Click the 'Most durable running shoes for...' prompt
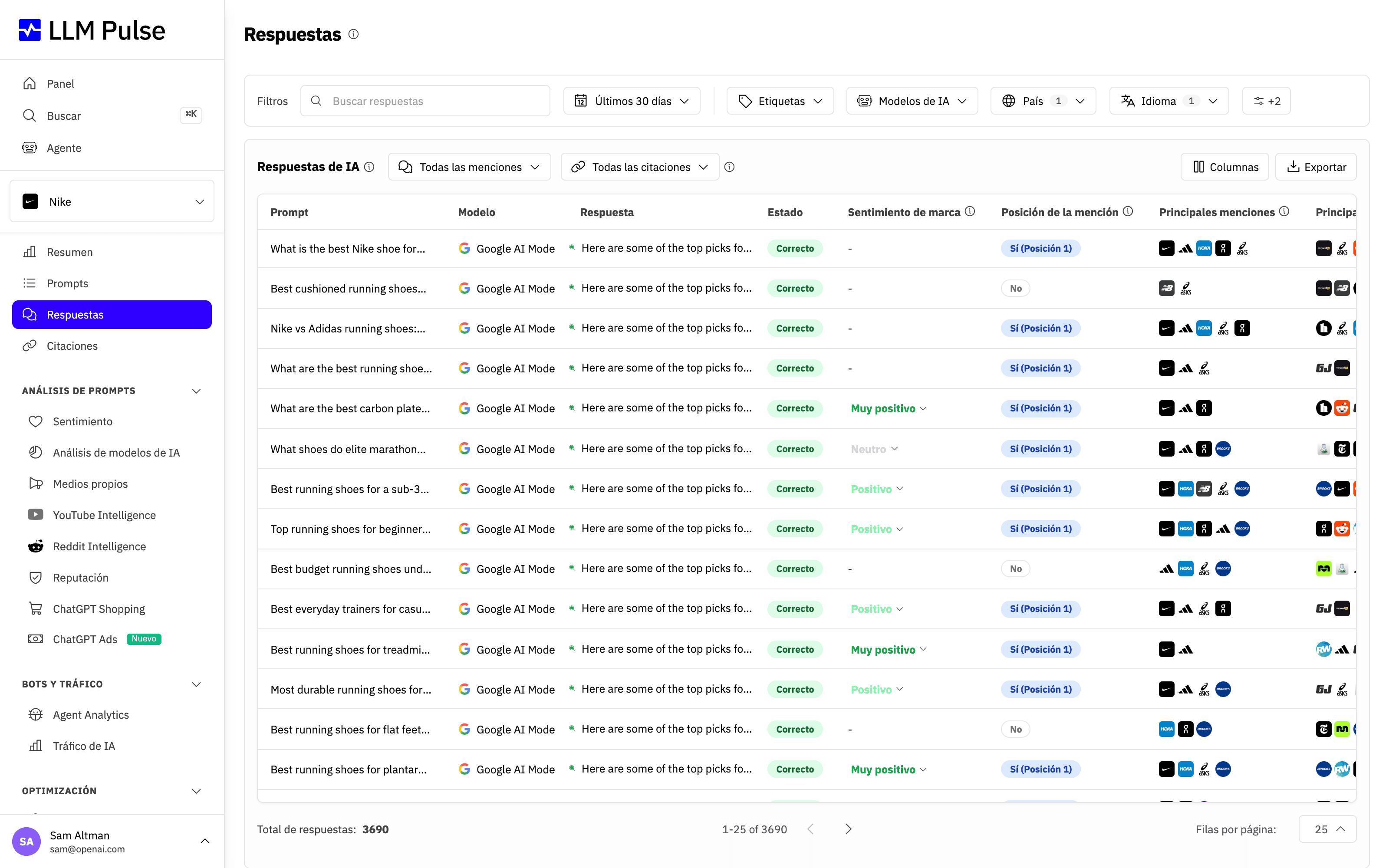The image size is (1389, 868). [351, 690]
